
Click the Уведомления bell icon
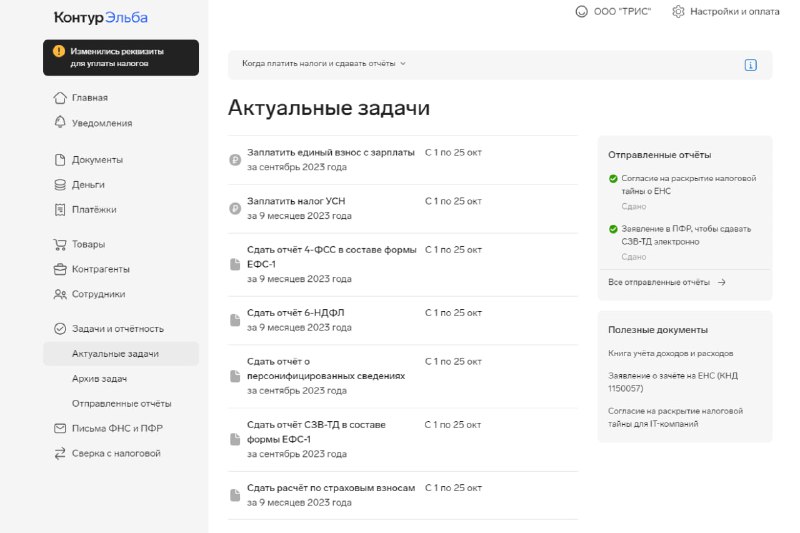[x=60, y=123]
